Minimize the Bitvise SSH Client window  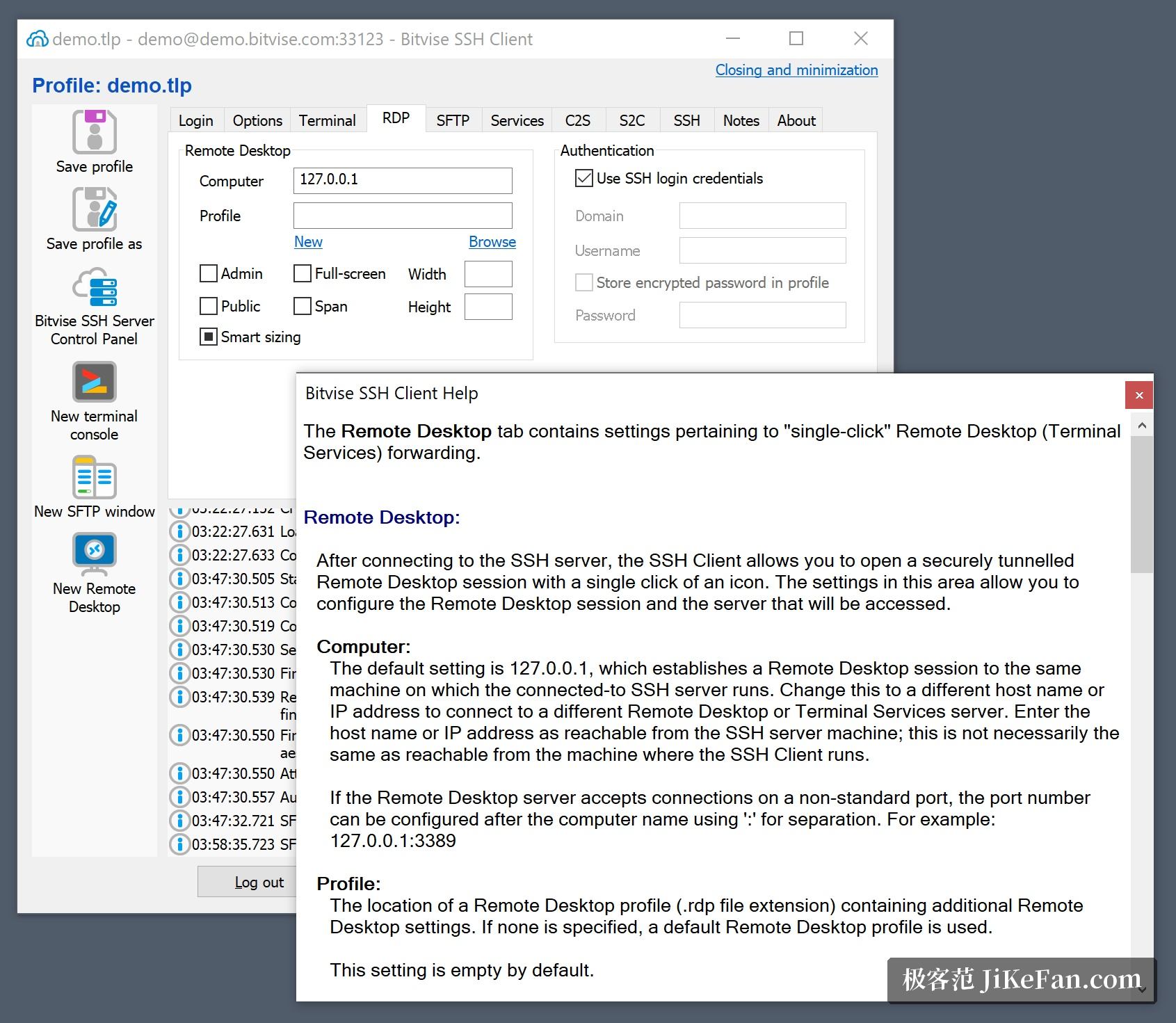pos(732,39)
